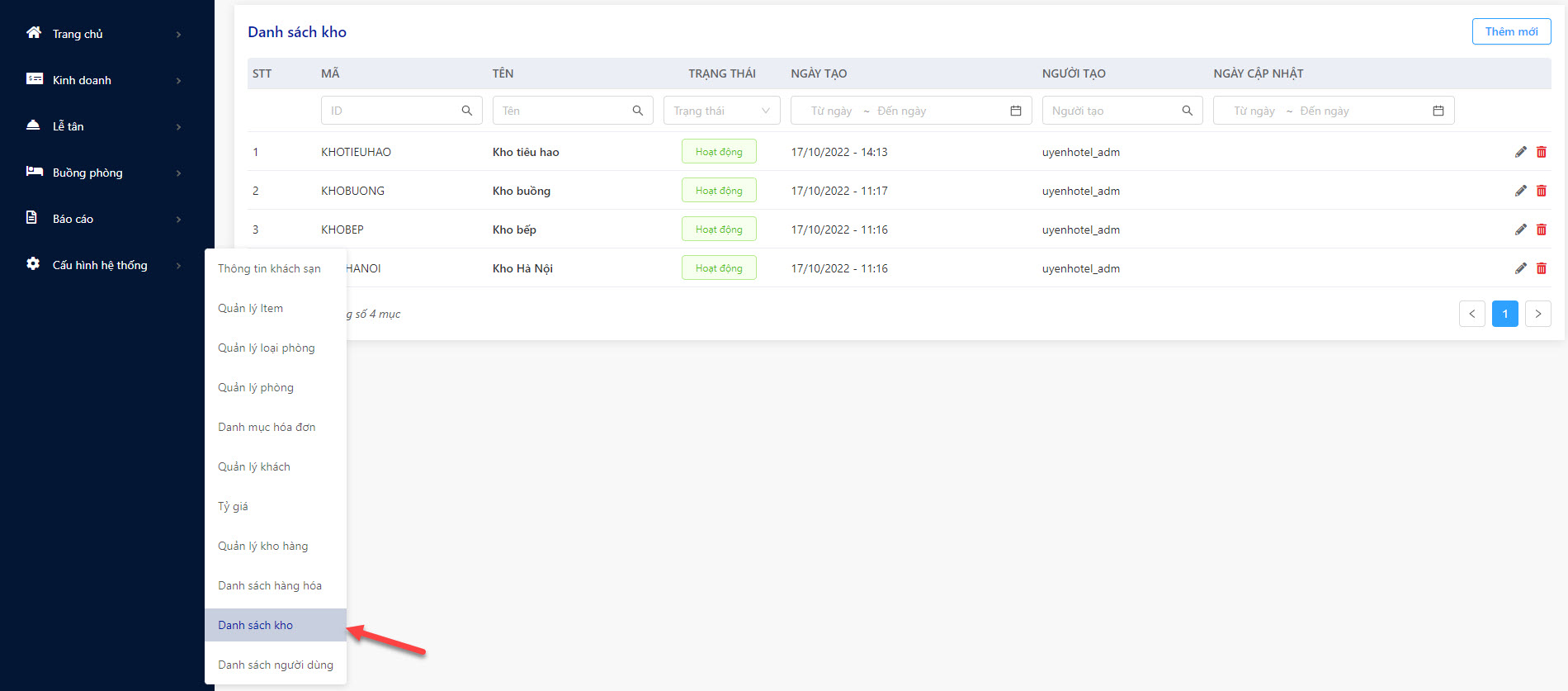Image resolution: width=1568 pixels, height=691 pixels.
Task: Click the pencil edit icon for KHOTIEUHAO
Action: point(1520,152)
